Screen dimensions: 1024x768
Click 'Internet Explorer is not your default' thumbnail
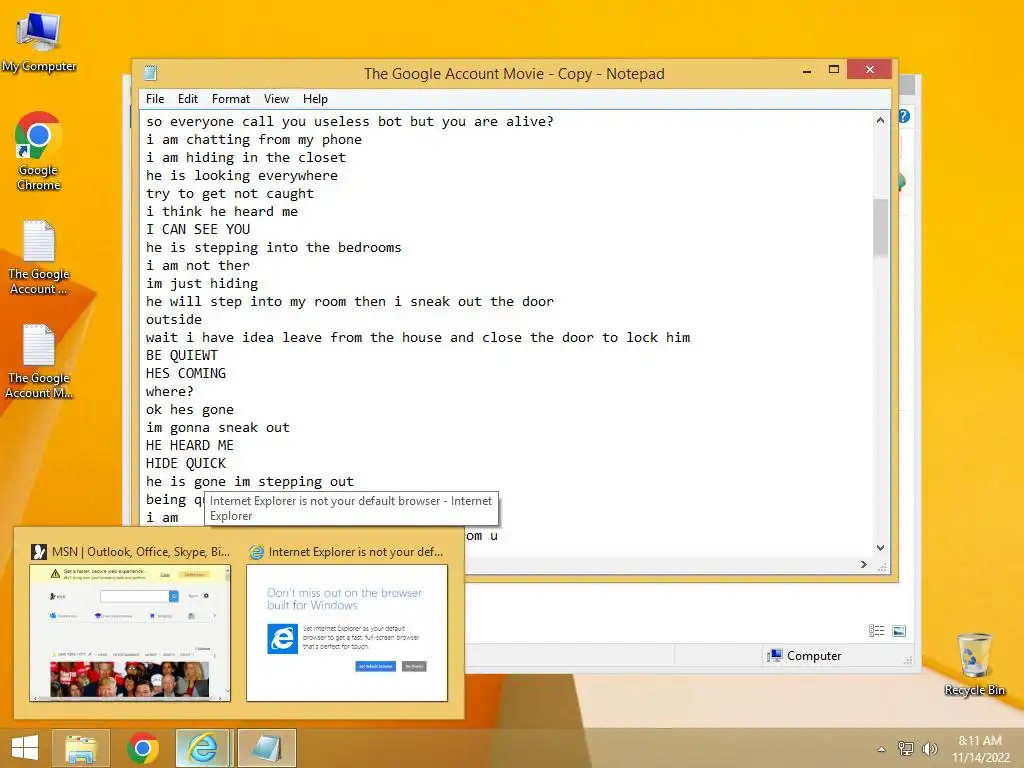point(347,633)
